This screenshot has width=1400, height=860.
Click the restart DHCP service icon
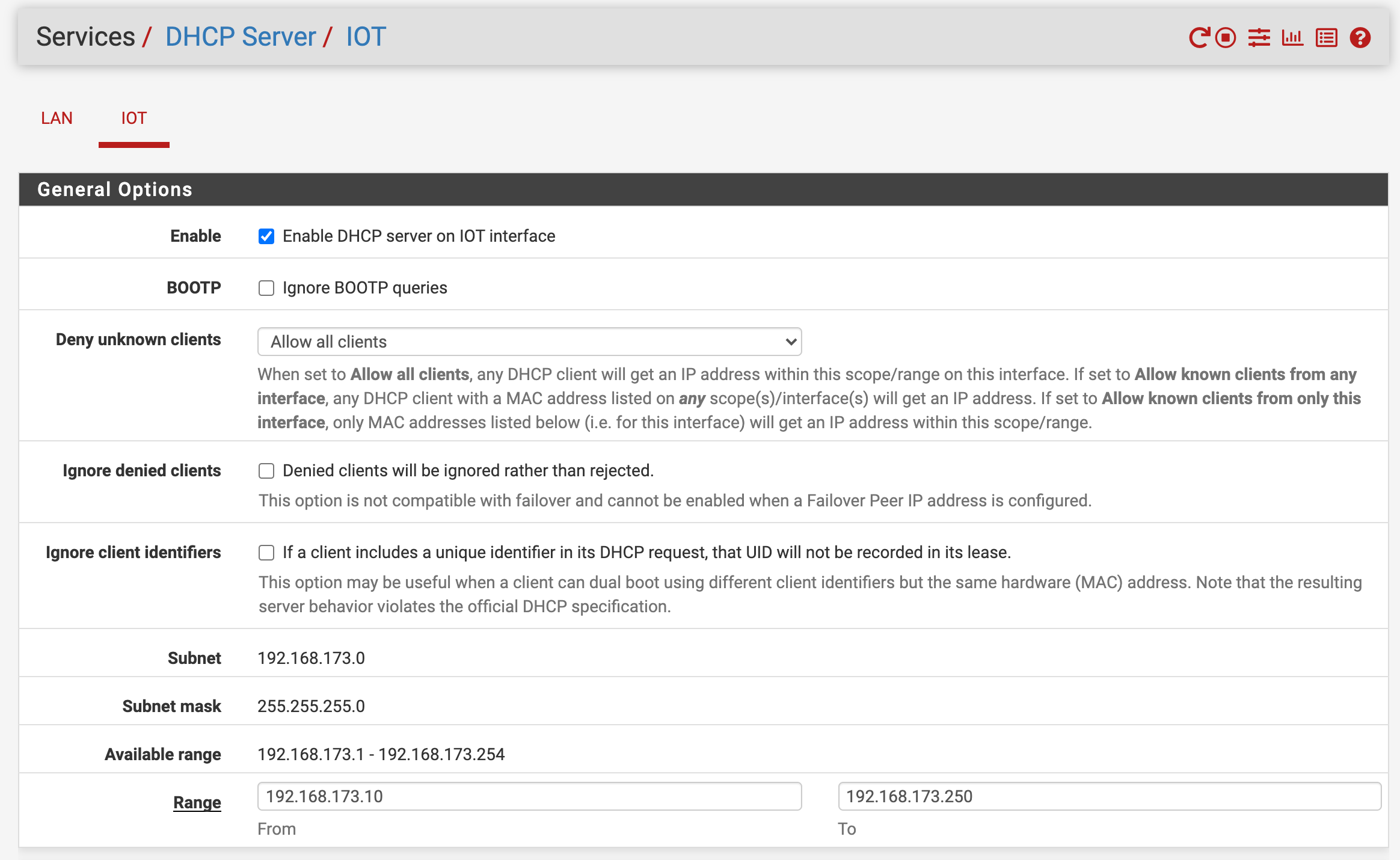[x=1199, y=38]
